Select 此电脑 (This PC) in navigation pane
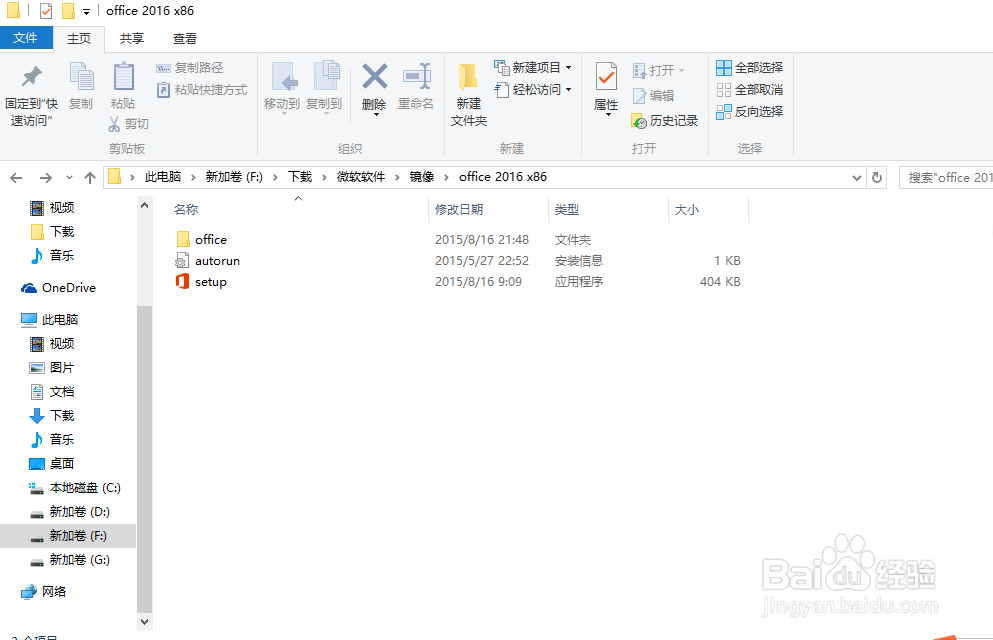Screen dimensions: 993x640 click(x=49, y=320)
